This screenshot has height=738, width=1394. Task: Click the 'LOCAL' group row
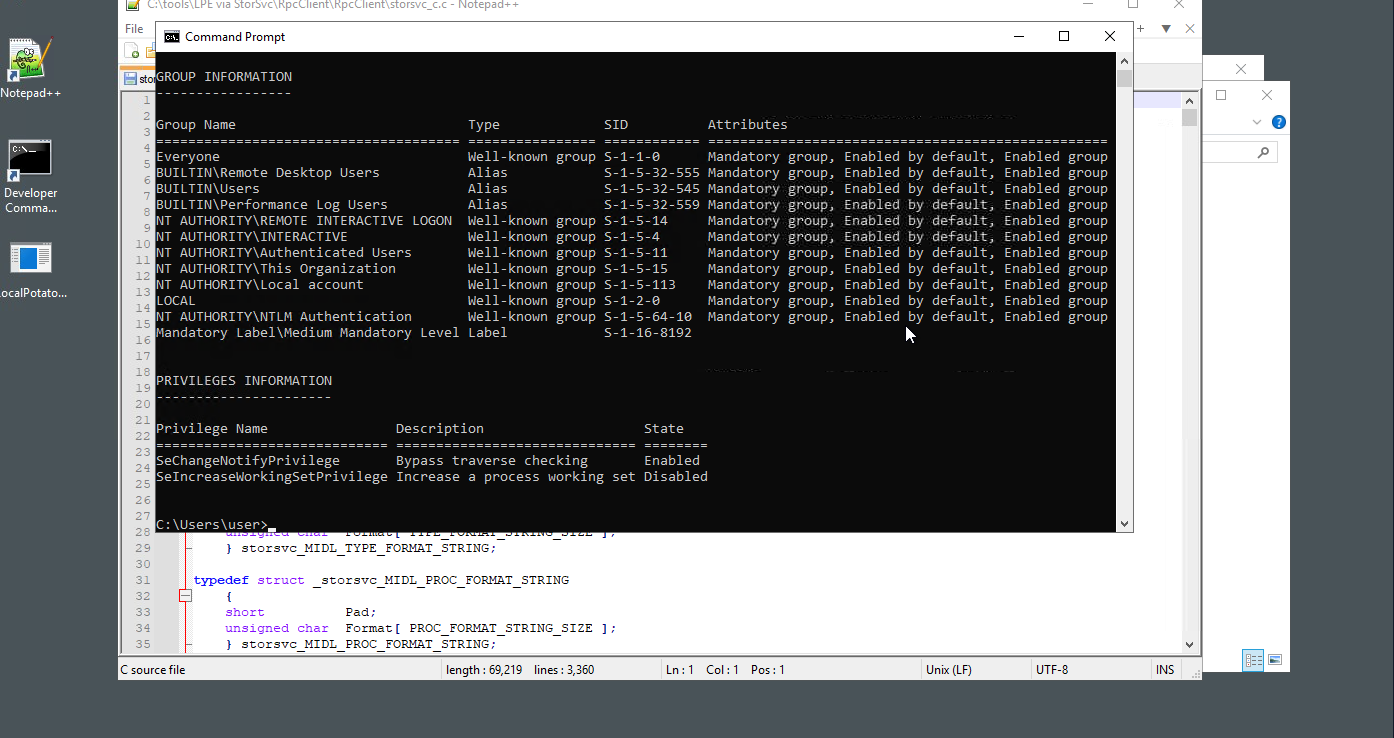632,301
